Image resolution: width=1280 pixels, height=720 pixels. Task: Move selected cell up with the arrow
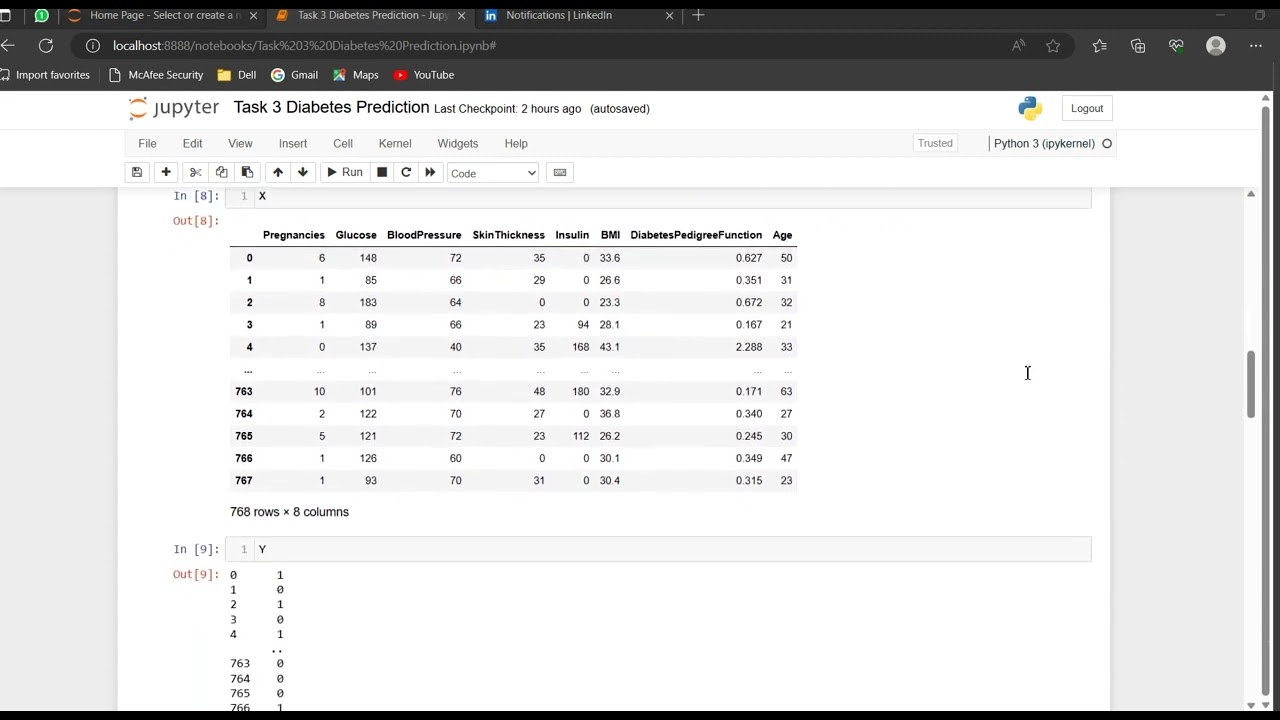(x=278, y=173)
